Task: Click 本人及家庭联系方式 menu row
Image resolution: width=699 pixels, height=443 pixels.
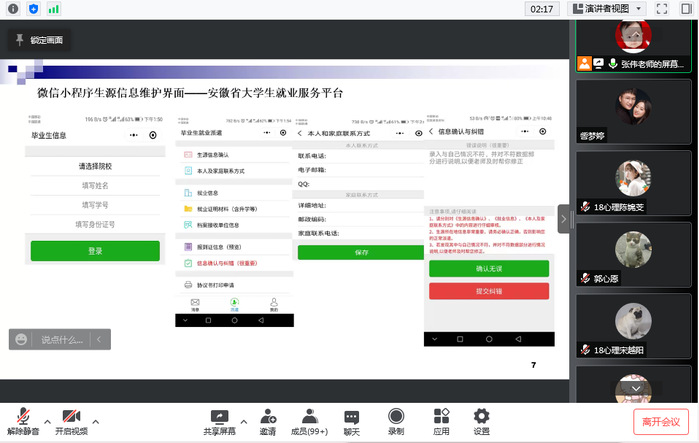Action: (x=234, y=171)
